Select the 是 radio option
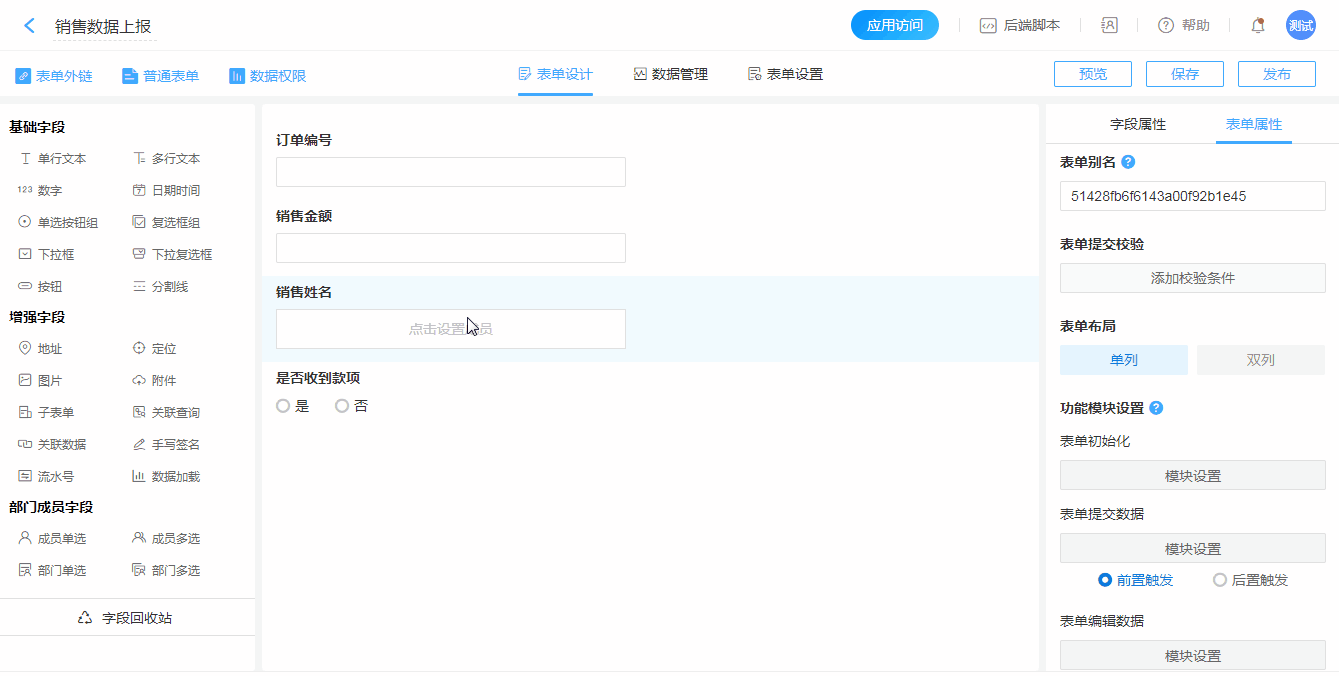 [283, 406]
